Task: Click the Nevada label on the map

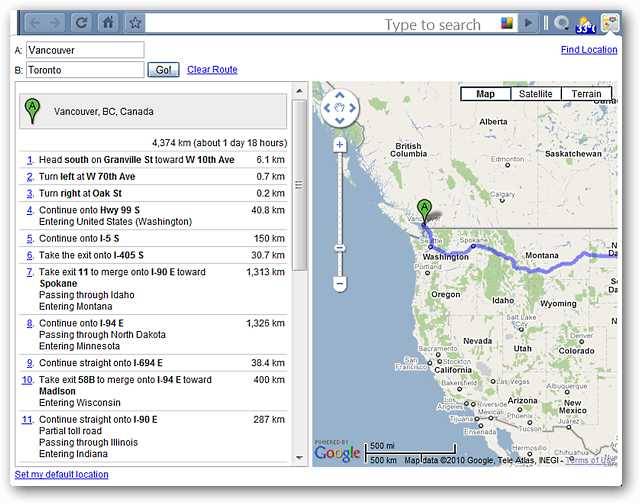Action: point(478,341)
